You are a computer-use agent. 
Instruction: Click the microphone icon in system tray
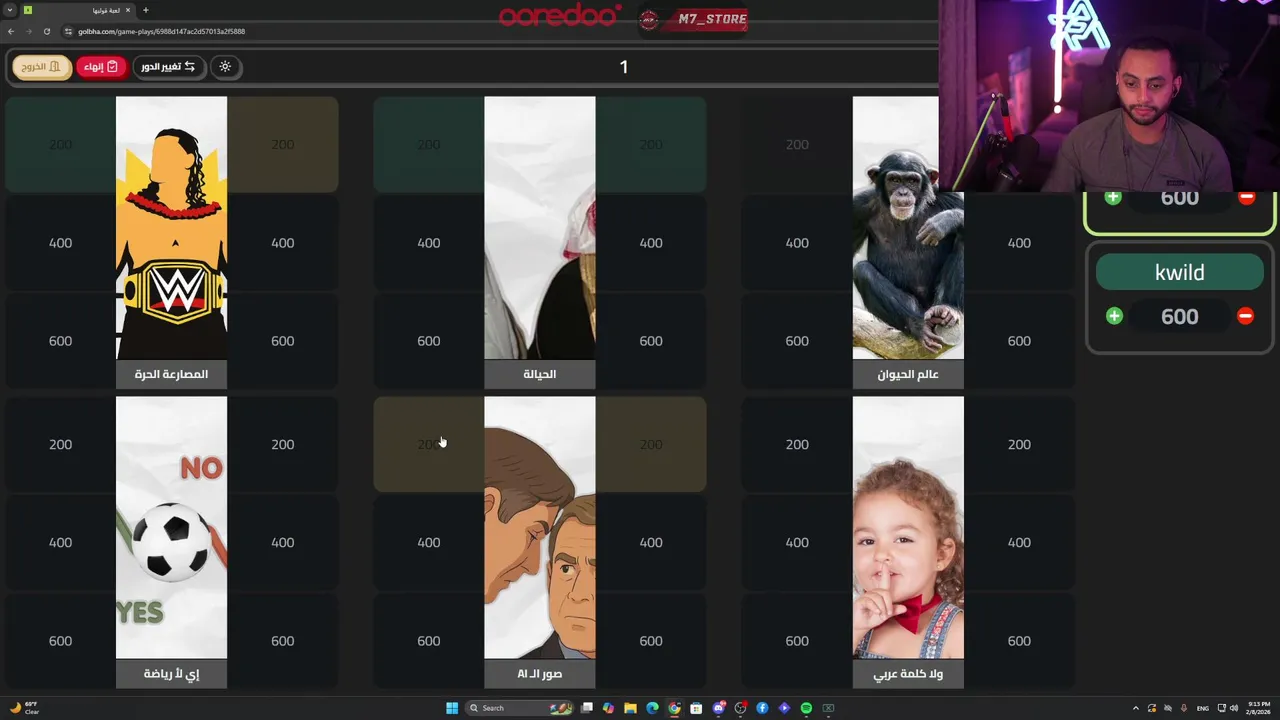pos(1184,708)
